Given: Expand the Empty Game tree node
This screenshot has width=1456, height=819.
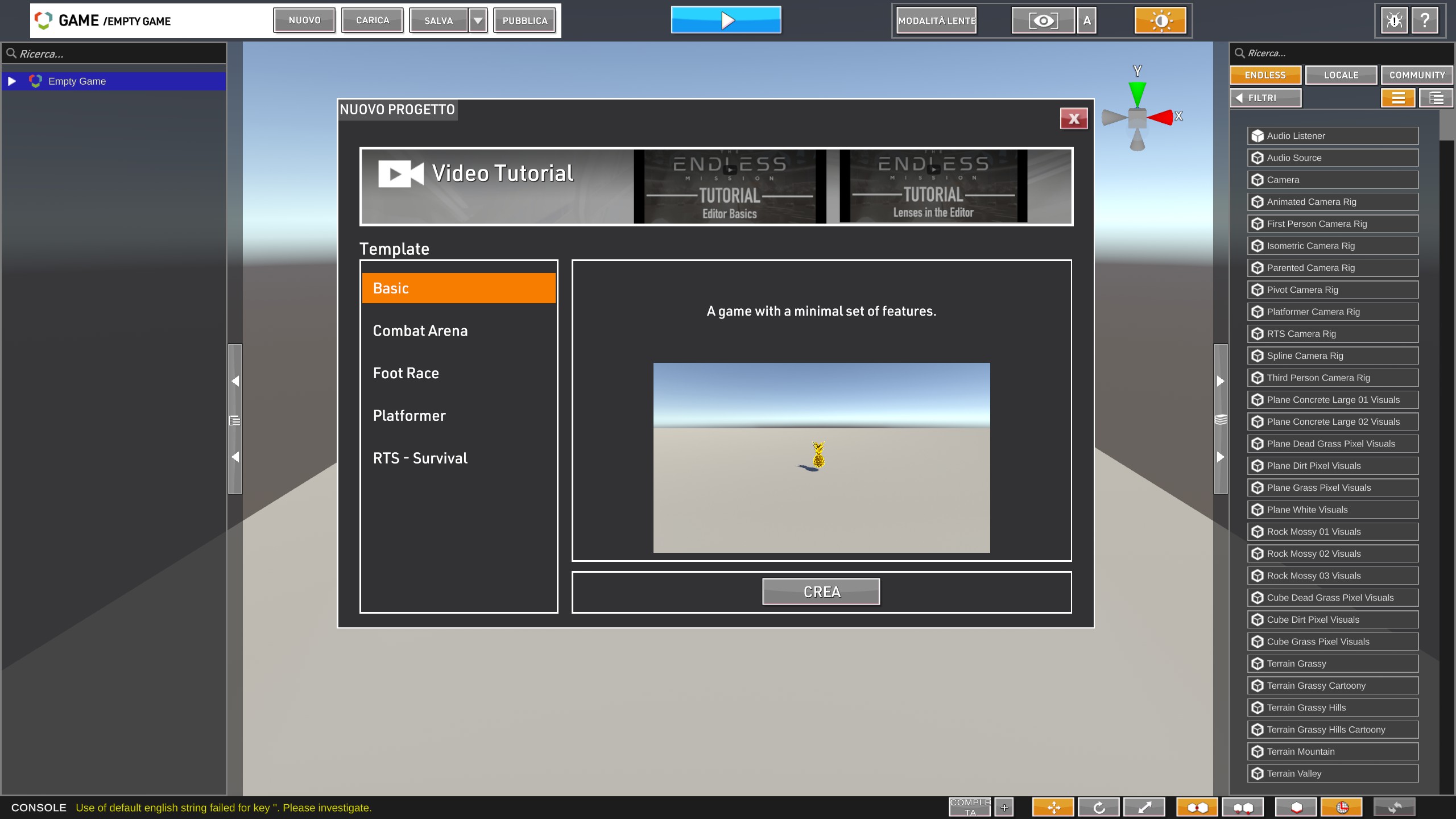Looking at the screenshot, I should click(11, 81).
